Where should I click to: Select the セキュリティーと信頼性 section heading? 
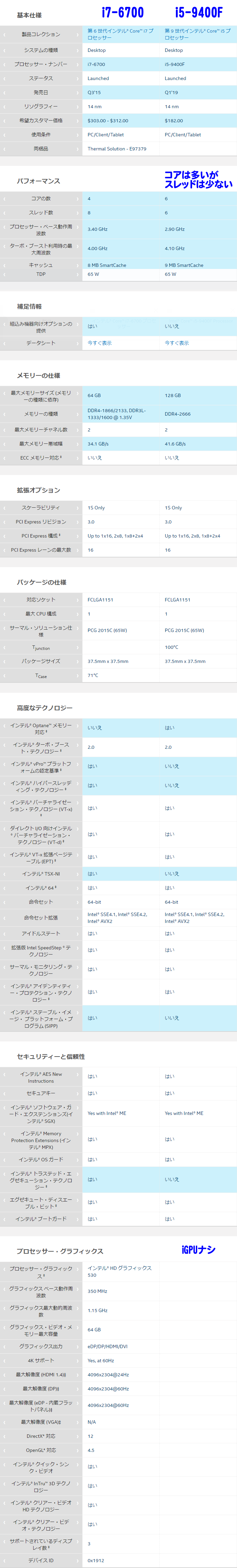coord(50,1057)
